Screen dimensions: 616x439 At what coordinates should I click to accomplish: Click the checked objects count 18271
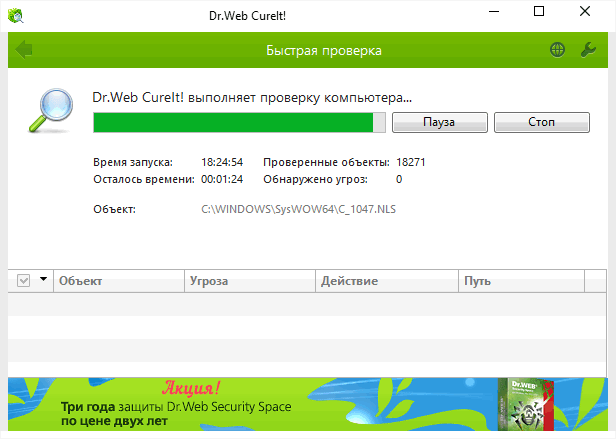(x=411, y=162)
